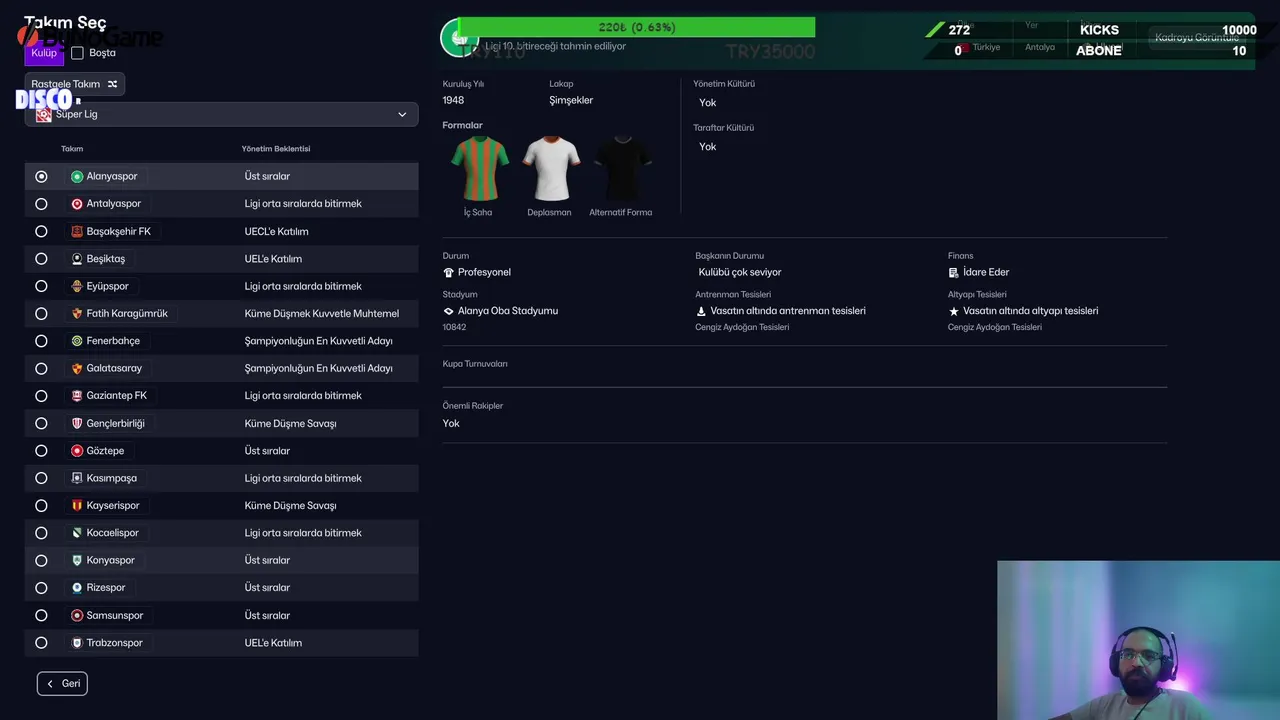Select the Beşiktaş radio button
This screenshot has width=1280, height=720.
(41, 259)
